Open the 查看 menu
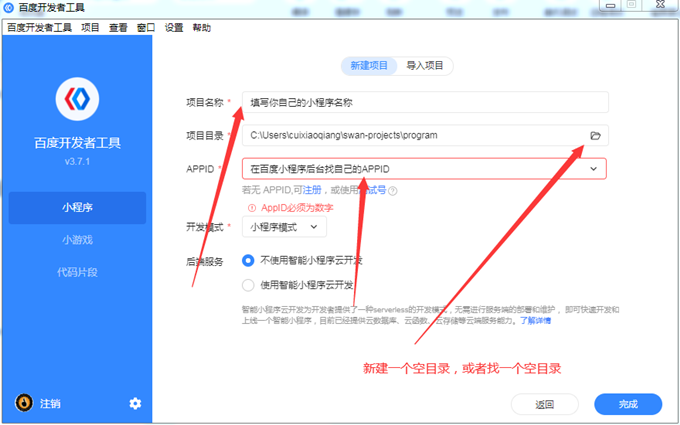 [118, 28]
